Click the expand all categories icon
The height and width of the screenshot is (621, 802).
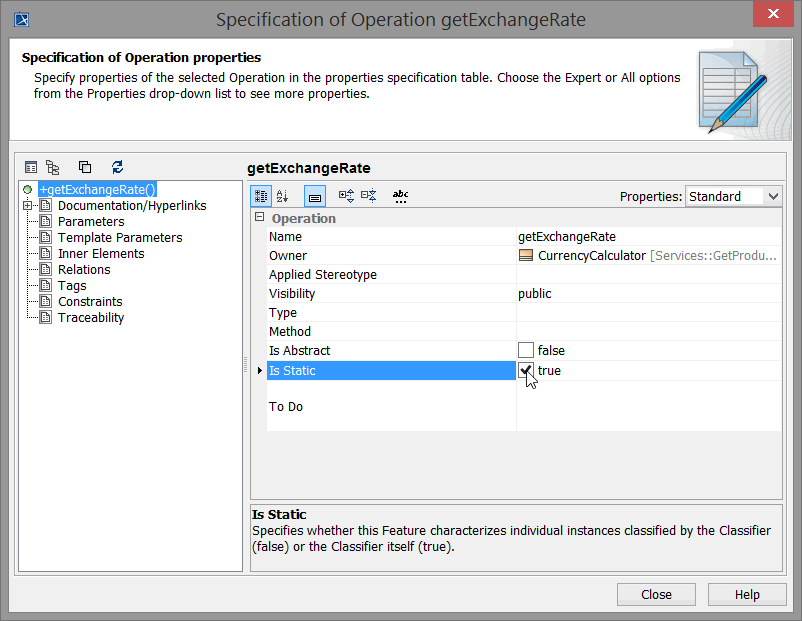pos(346,196)
